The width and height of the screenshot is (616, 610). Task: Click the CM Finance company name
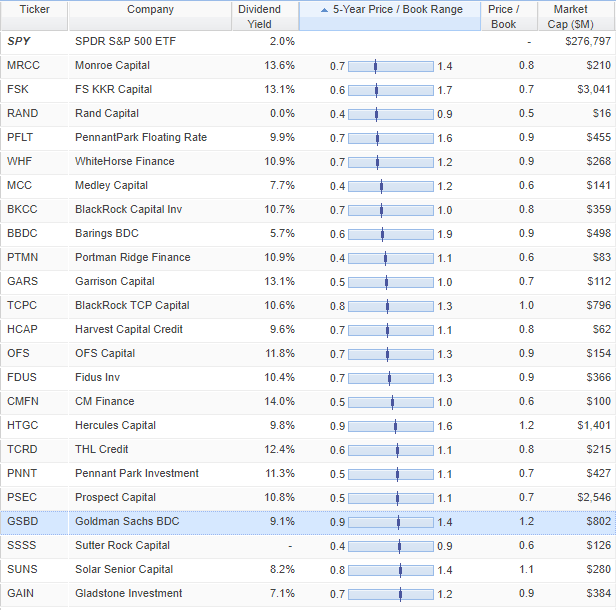point(104,401)
